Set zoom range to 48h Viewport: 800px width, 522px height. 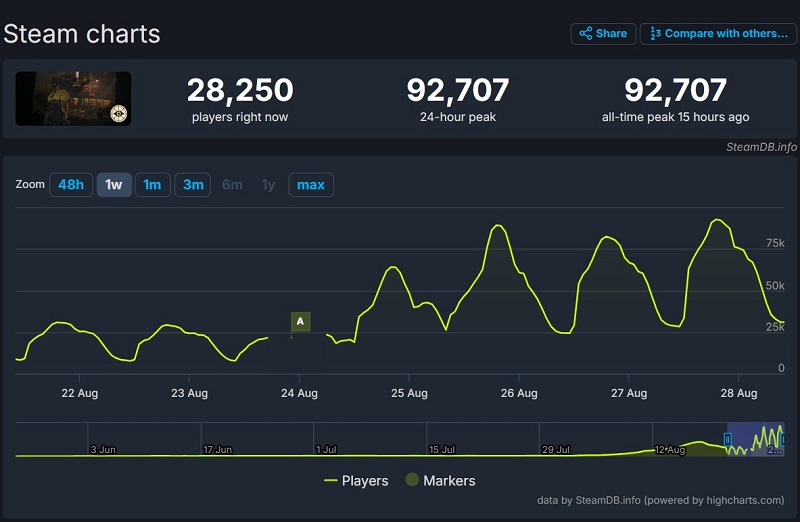click(71, 185)
